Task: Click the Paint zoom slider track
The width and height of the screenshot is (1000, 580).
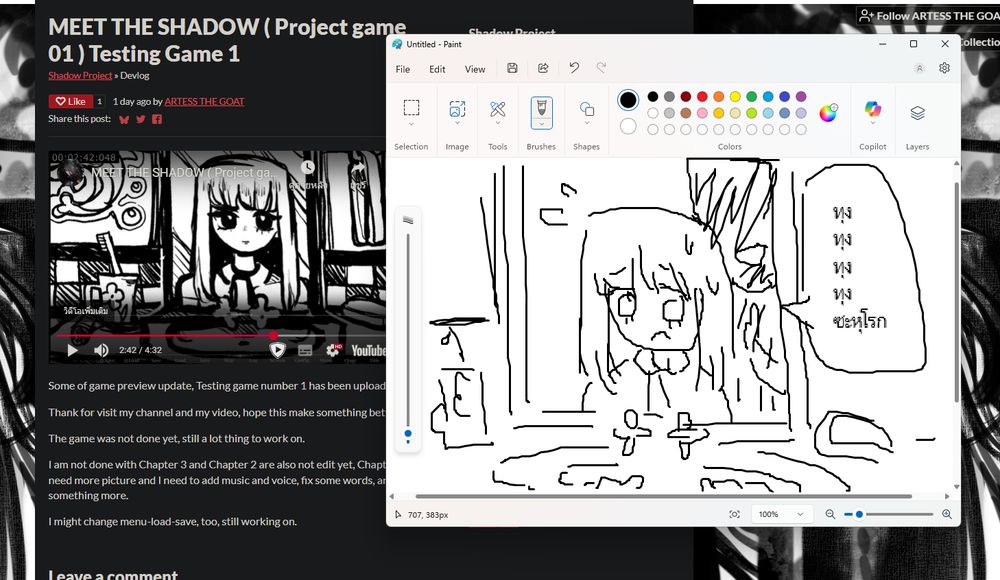Action: [x=888, y=514]
